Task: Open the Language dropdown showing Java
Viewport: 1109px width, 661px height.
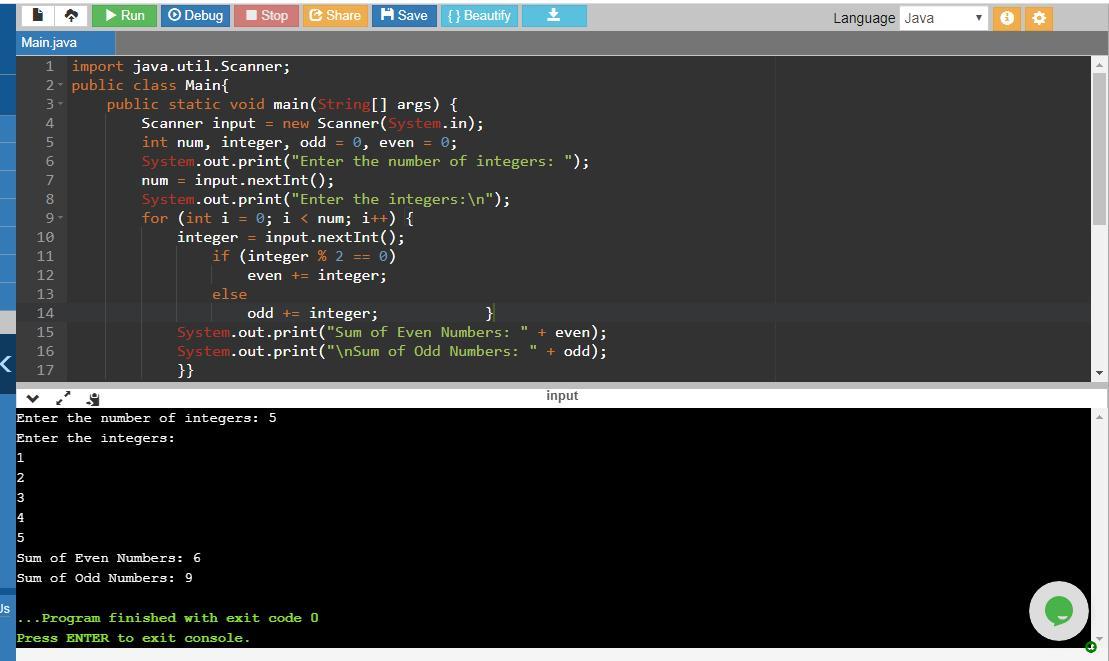Action: (x=942, y=18)
